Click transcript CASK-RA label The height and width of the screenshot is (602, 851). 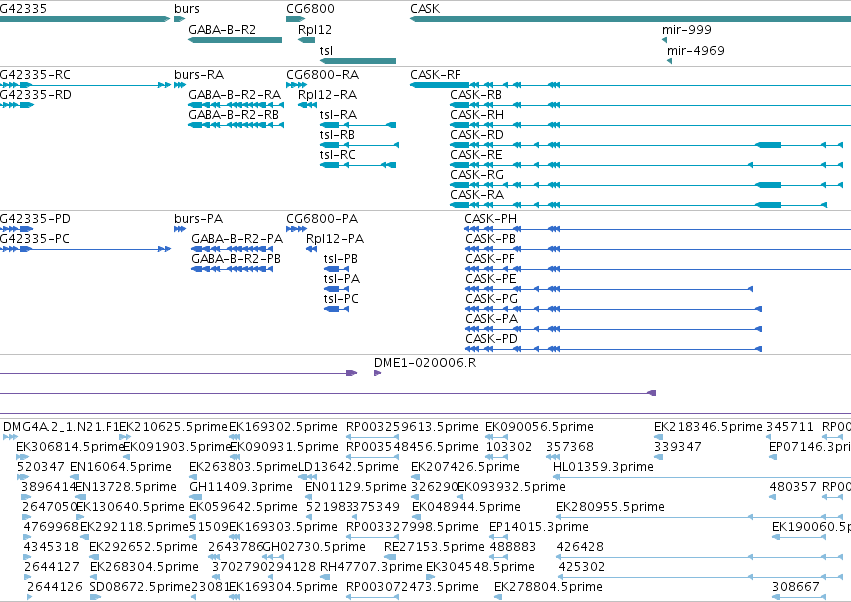477,195
